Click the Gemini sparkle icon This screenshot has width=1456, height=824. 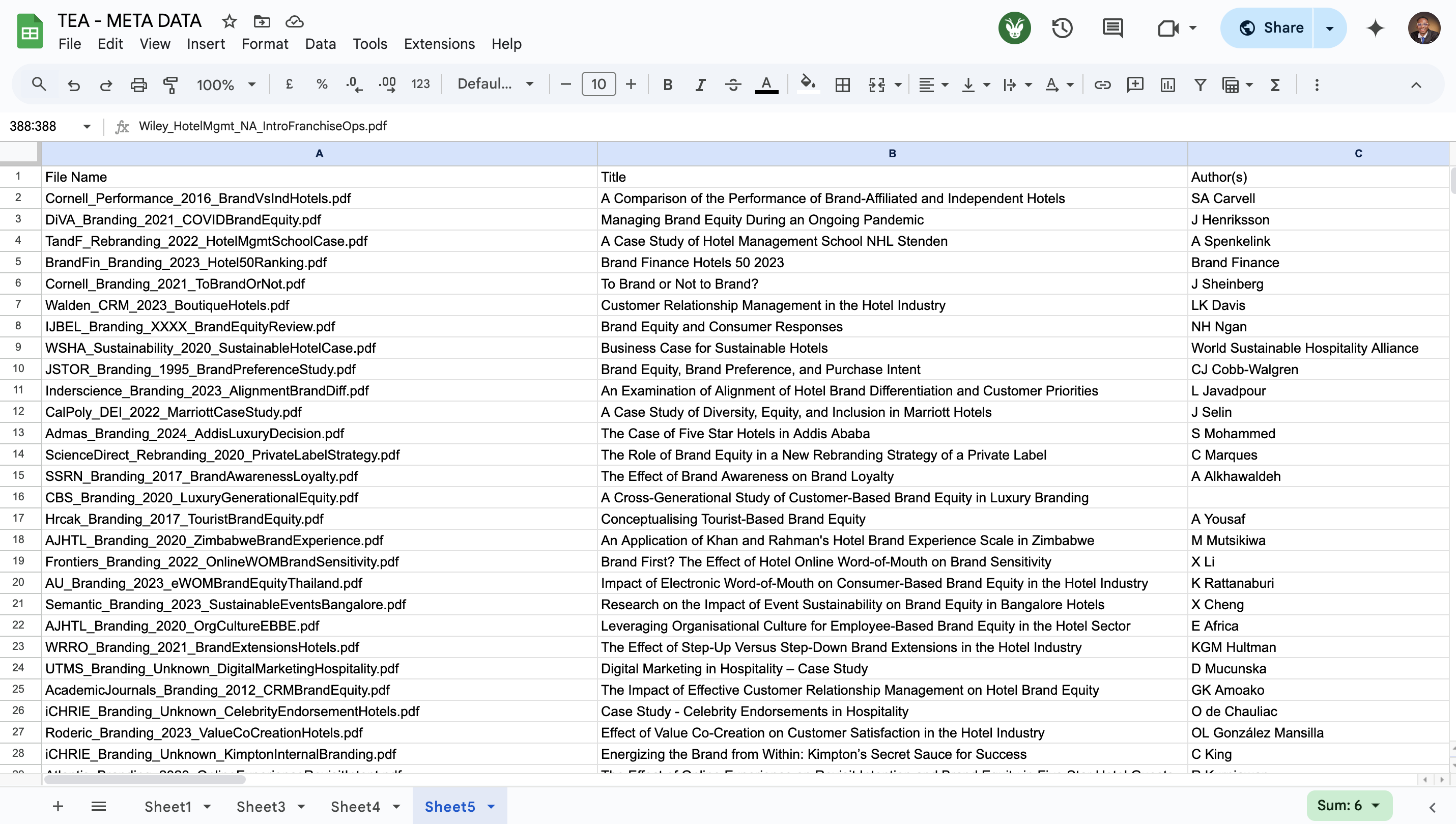pos(1376,27)
